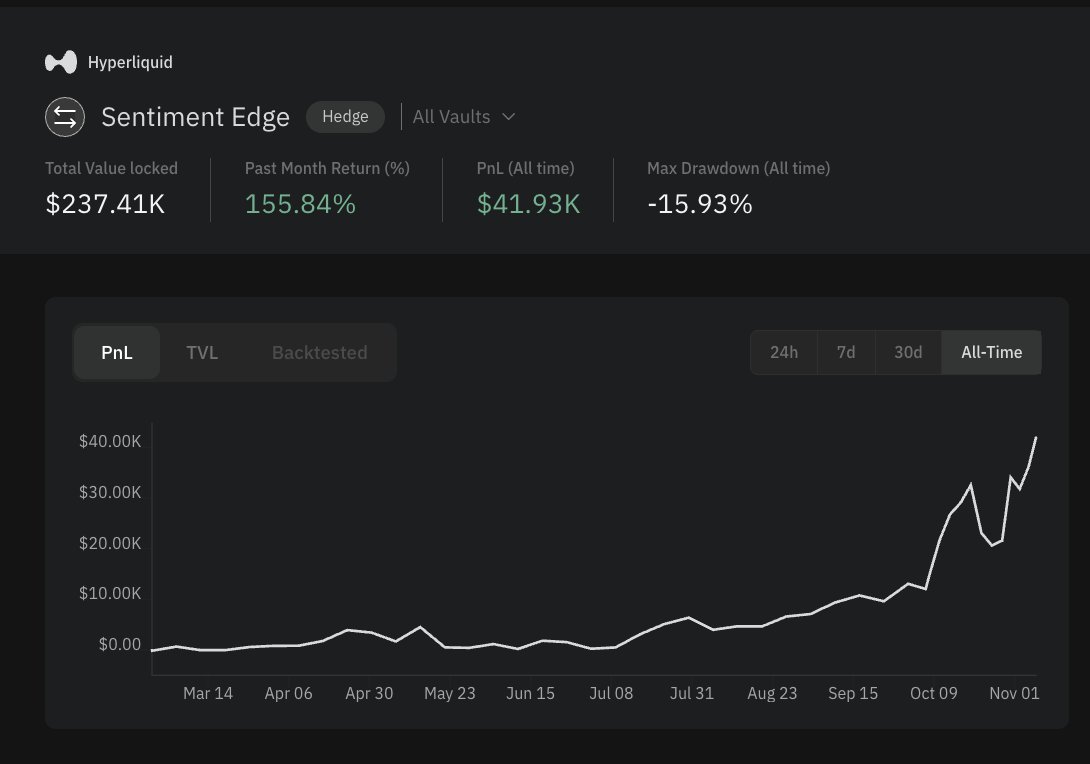
Task: Click the PnL all time $41.93K value
Action: (528, 204)
